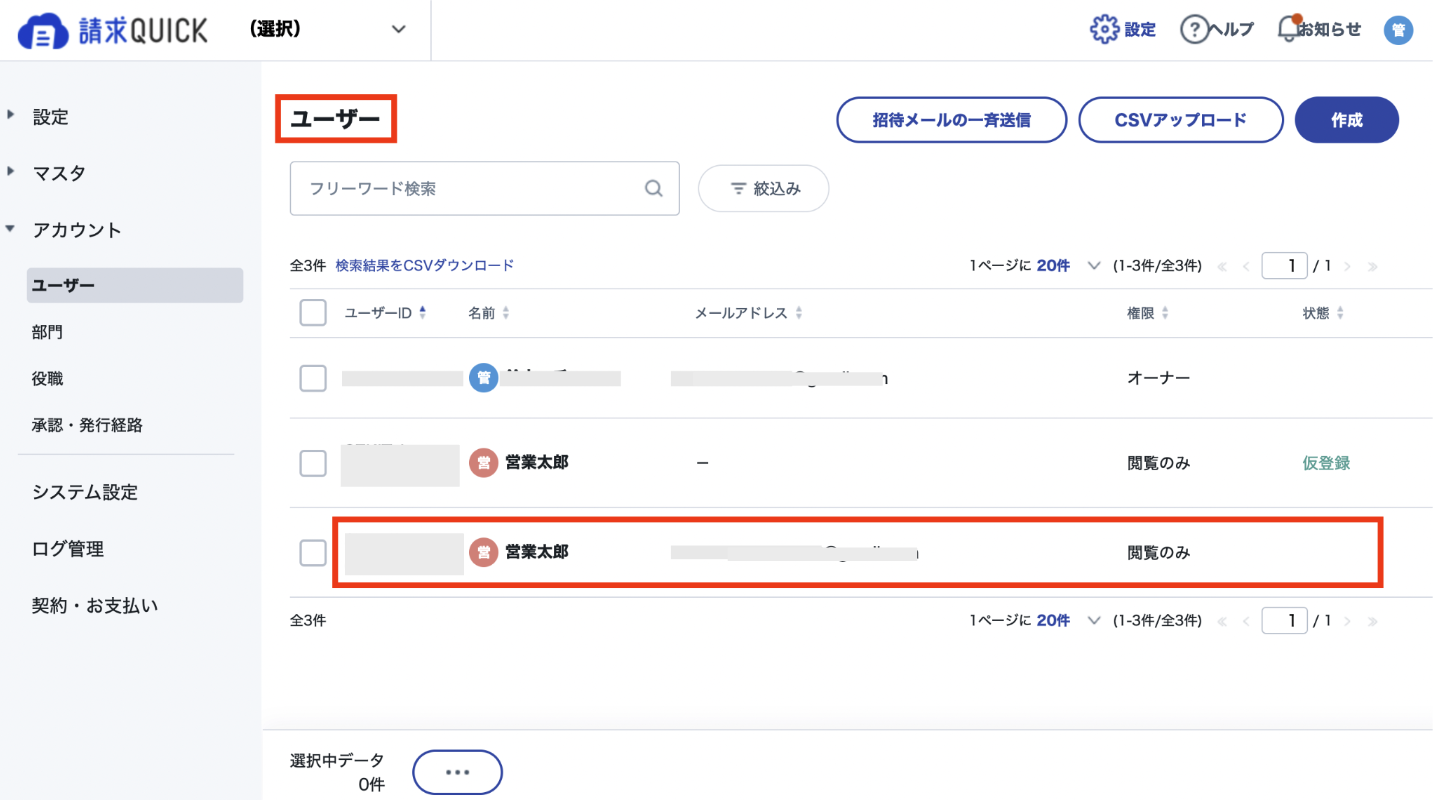This screenshot has height=800, width=1453.
Task: Go to the first page in the bottom pager
Action: point(1222,621)
